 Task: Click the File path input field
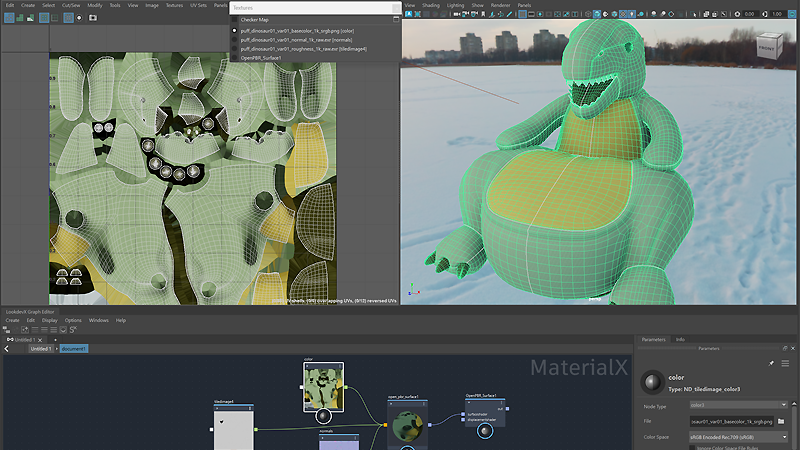[731, 421]
